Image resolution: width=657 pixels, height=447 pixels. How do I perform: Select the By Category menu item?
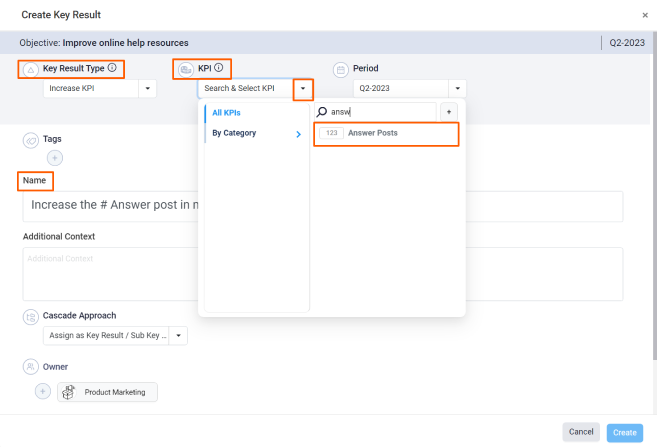coord(256,133)
